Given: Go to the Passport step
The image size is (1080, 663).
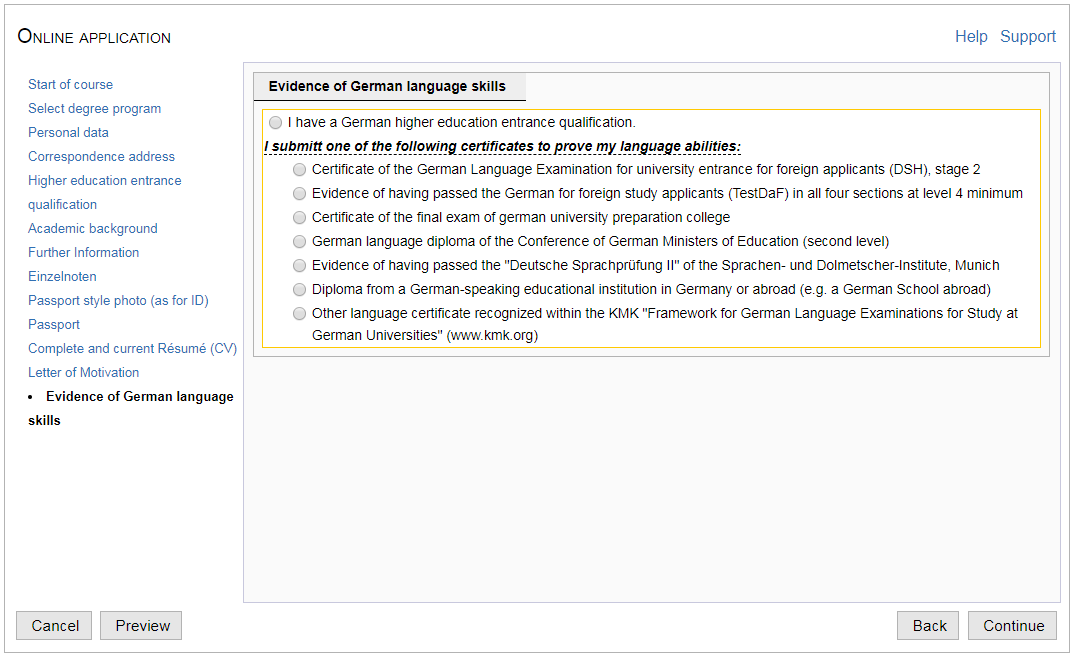Looking at the screenshot, I should coord(54,325).
